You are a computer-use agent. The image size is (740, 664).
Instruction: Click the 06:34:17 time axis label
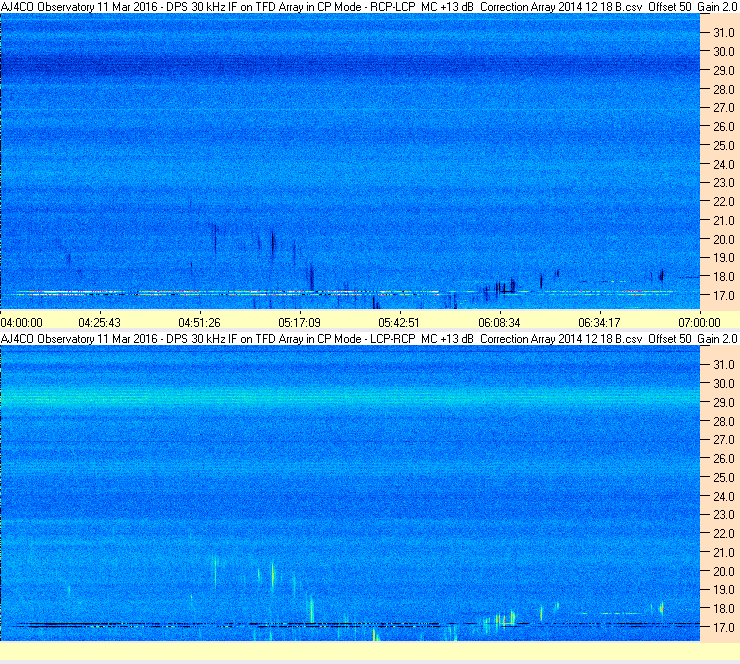click(599, 323)
